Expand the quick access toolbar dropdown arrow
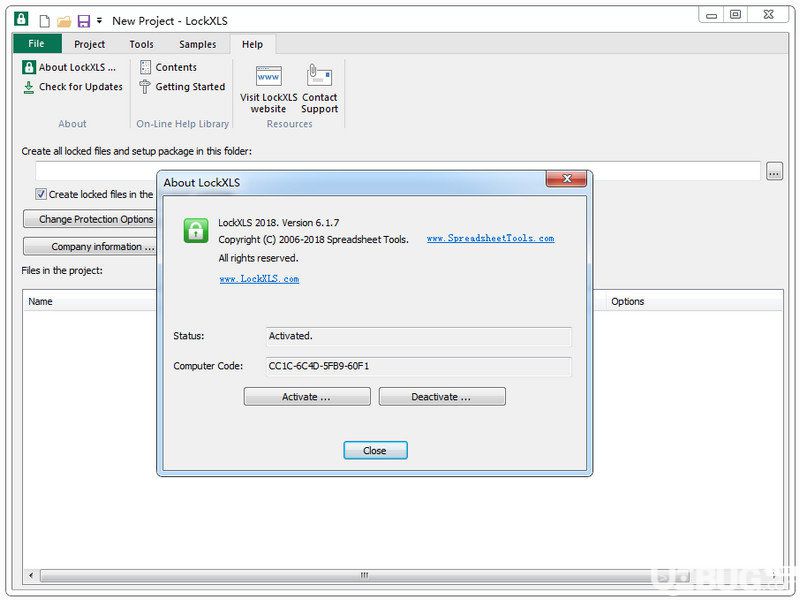800x600 pixels. pos(99,20)
